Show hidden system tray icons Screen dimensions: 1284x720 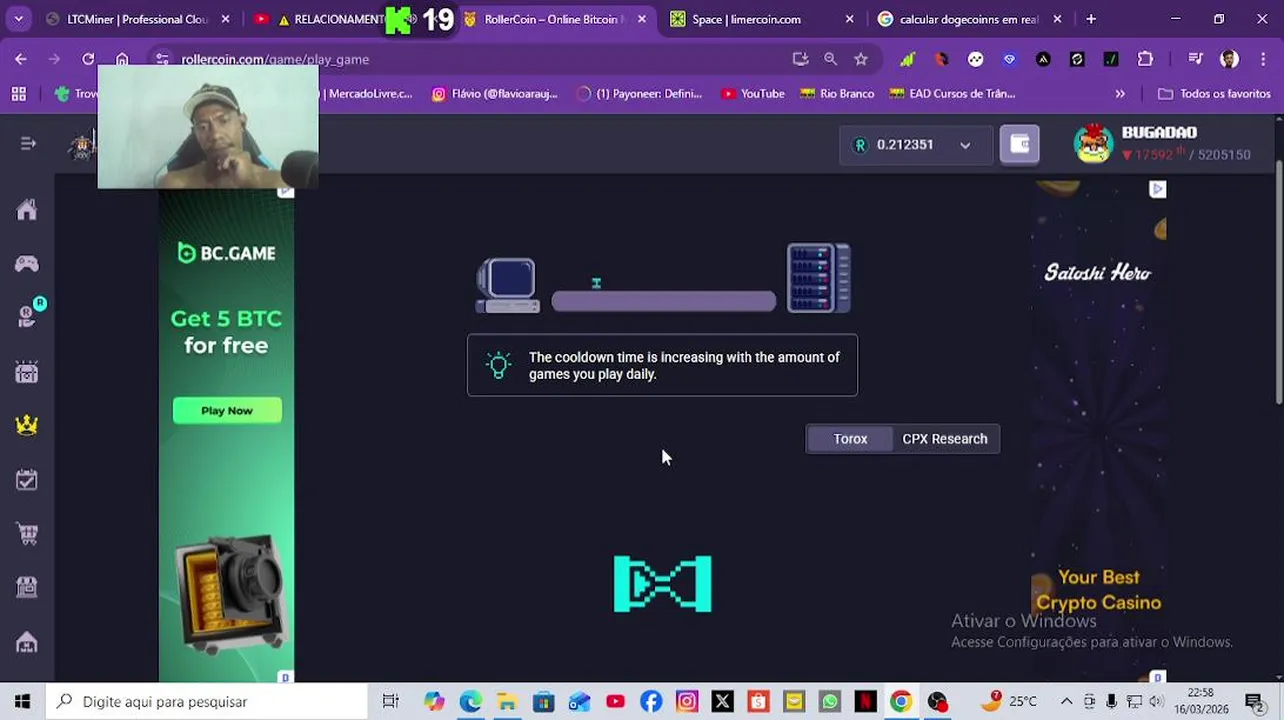pyautogui.click(x=1066, y=701)
